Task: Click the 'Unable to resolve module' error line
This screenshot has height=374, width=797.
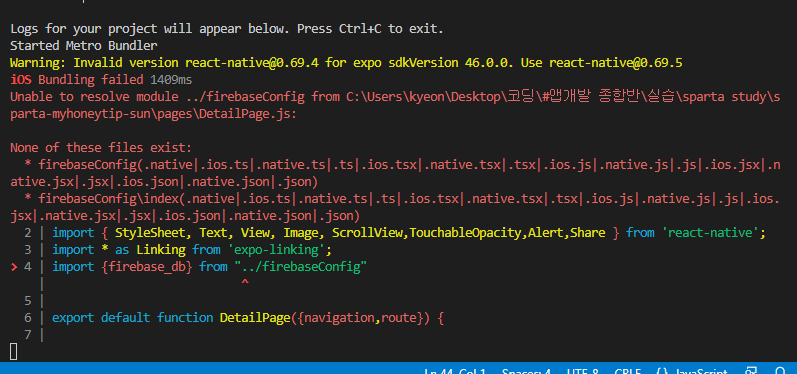Action: tap(395, 97)
